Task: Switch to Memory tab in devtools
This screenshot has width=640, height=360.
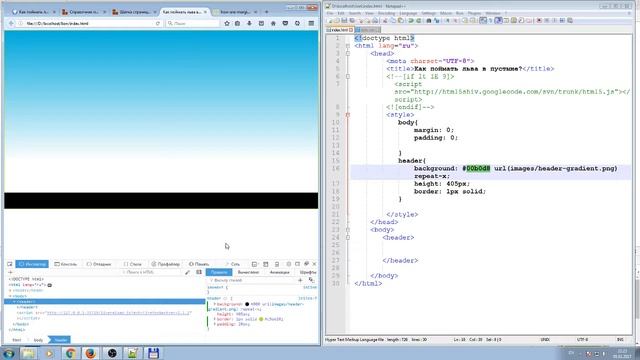Action: [199, 264]
